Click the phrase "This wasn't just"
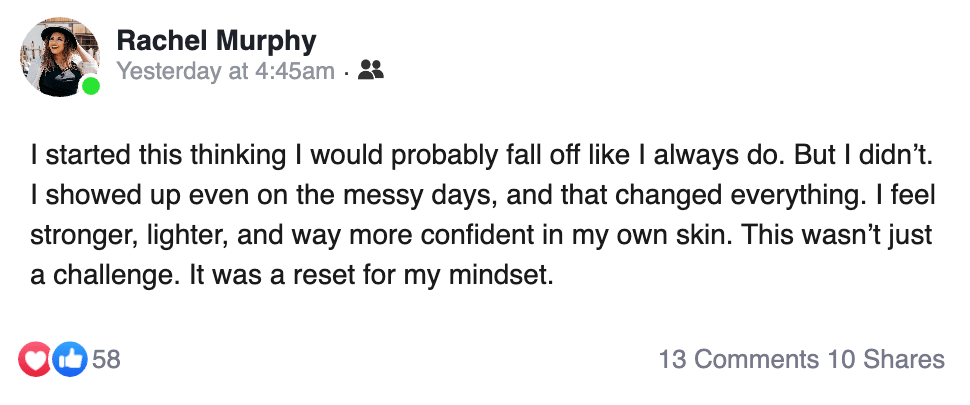Image resolution: width=970 pixels, height=405 pixels. (836, 236)
